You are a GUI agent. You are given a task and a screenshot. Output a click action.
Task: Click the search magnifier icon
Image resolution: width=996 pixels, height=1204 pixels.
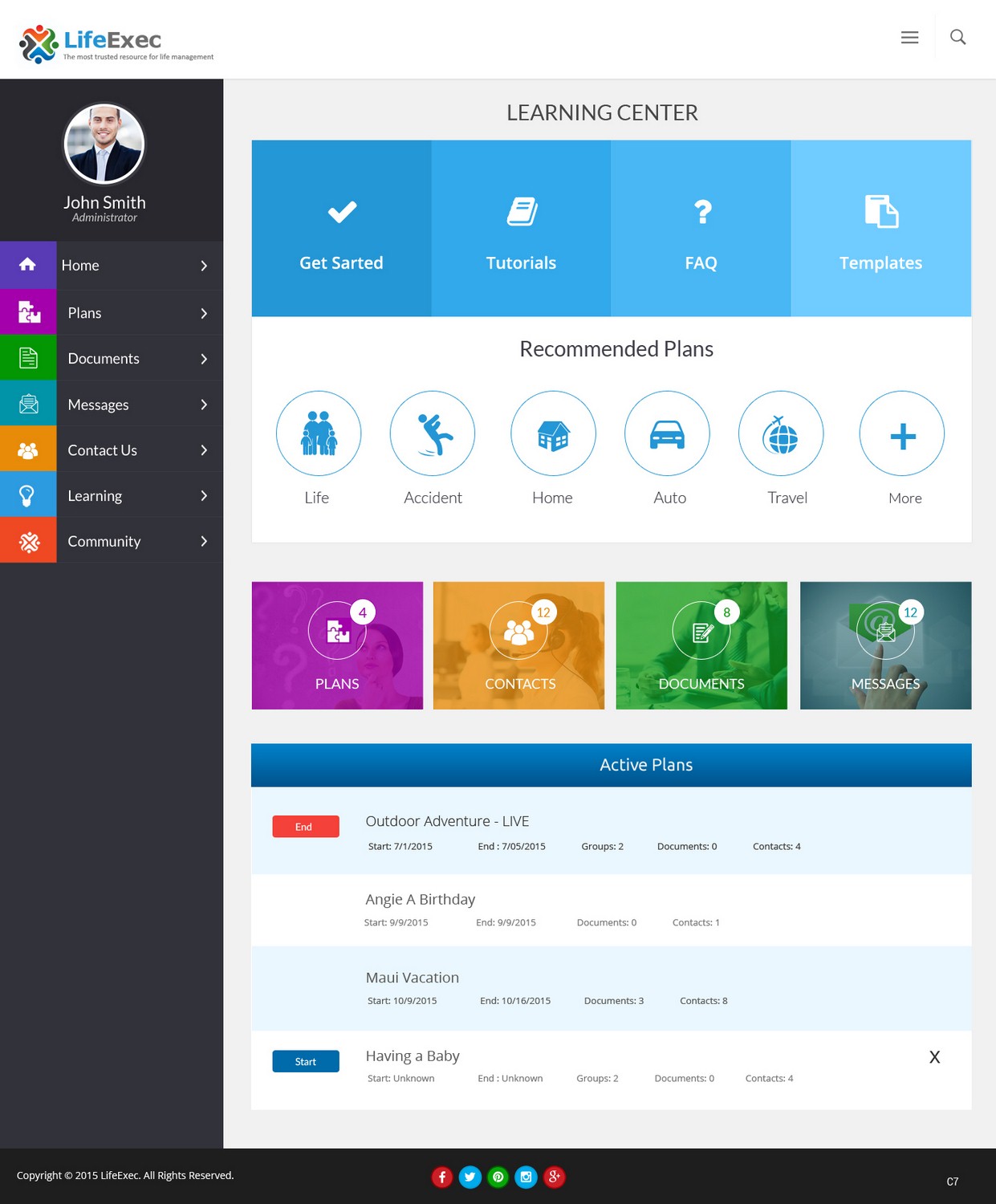pyautogui.click(x=957, y=37)
